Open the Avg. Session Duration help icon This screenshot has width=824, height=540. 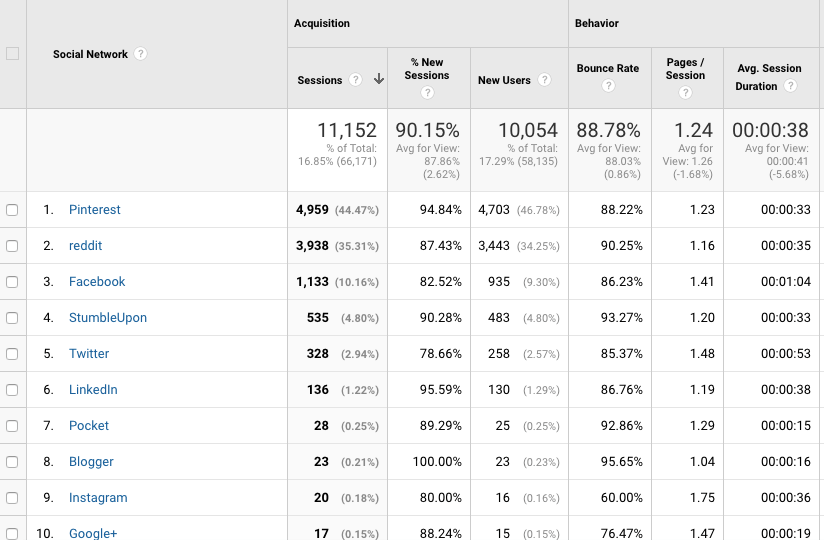point(790,86)
